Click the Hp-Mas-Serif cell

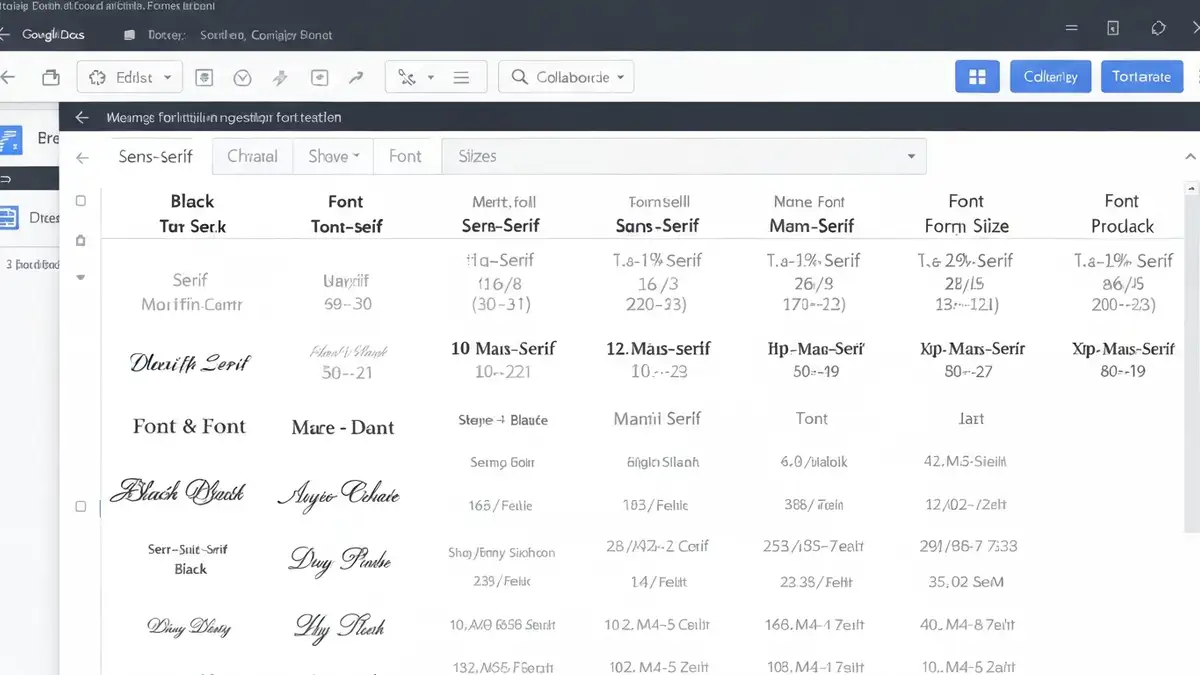(x=815, y=349)
